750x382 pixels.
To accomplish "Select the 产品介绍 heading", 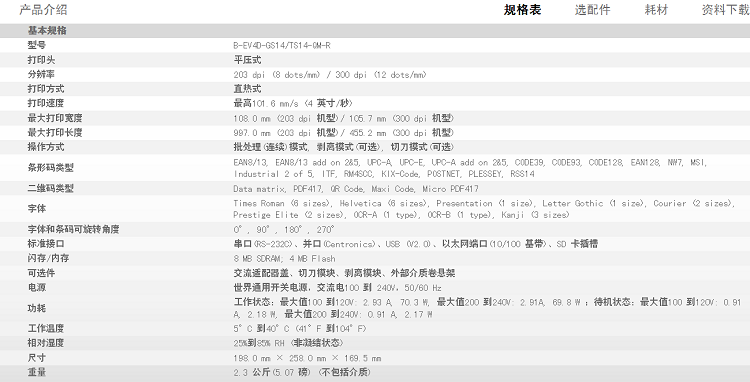I will click(43, 10).
